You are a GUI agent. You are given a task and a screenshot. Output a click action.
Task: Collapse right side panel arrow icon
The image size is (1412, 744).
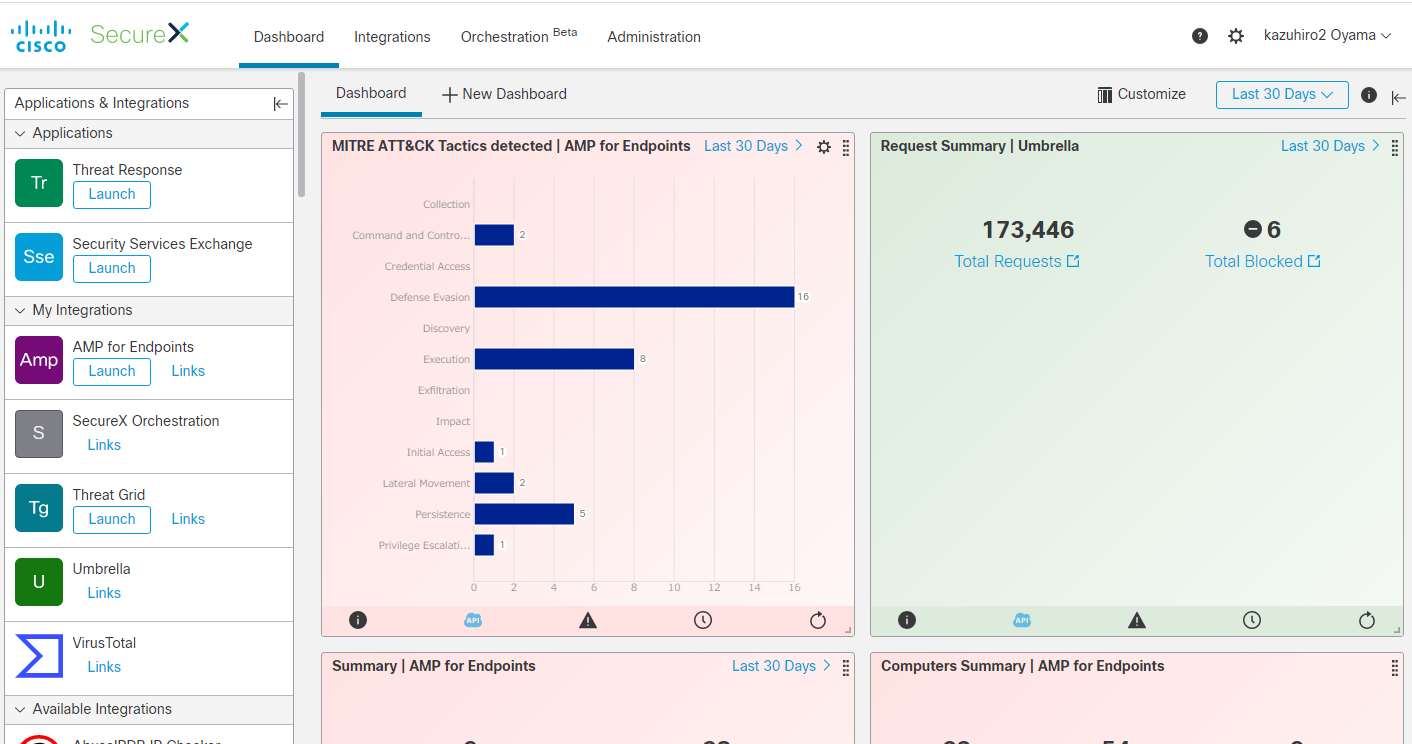pyautogui.click(x=1399, y=97)
